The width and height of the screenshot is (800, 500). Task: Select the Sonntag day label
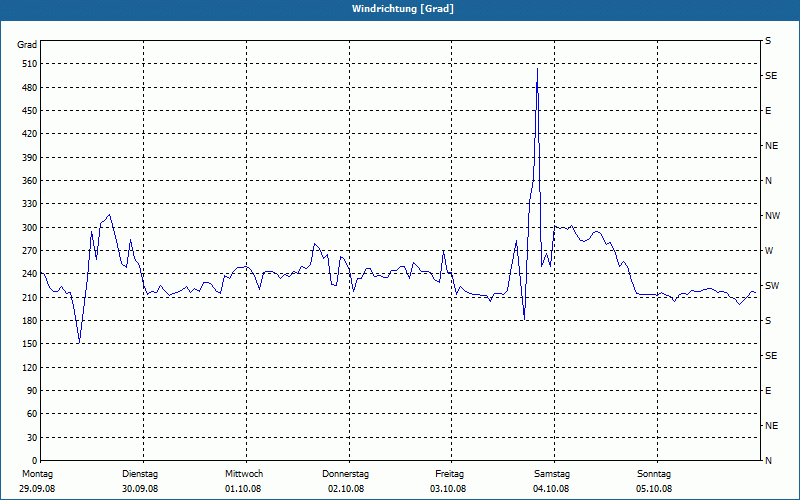(654, 474)
